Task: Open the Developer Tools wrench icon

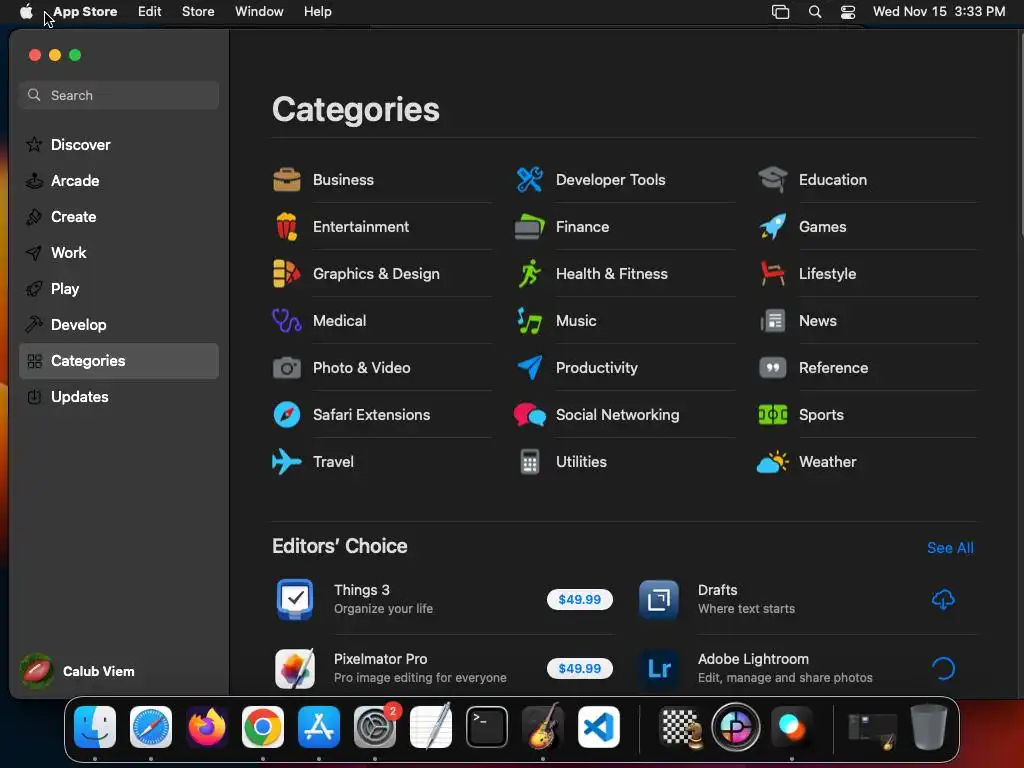Action: [530, 180]
